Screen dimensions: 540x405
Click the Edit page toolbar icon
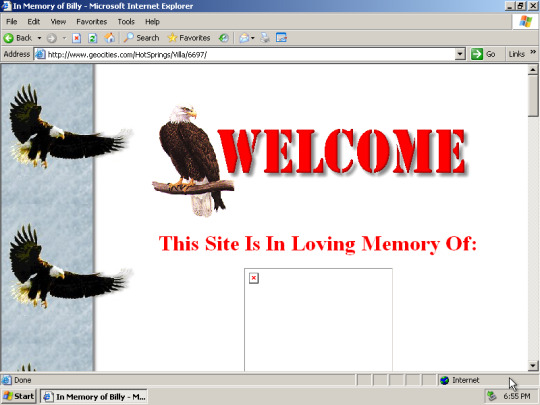coord(281,38)
